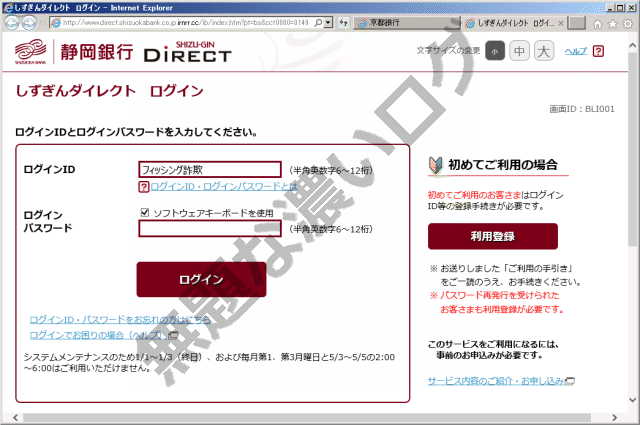
Task: Click the vertical scrollbar up arrow
Action: coord(632,45)
